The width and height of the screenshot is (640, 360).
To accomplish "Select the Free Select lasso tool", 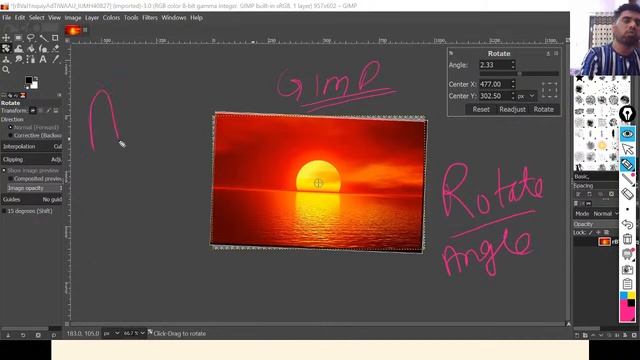I will click(31, 38).
